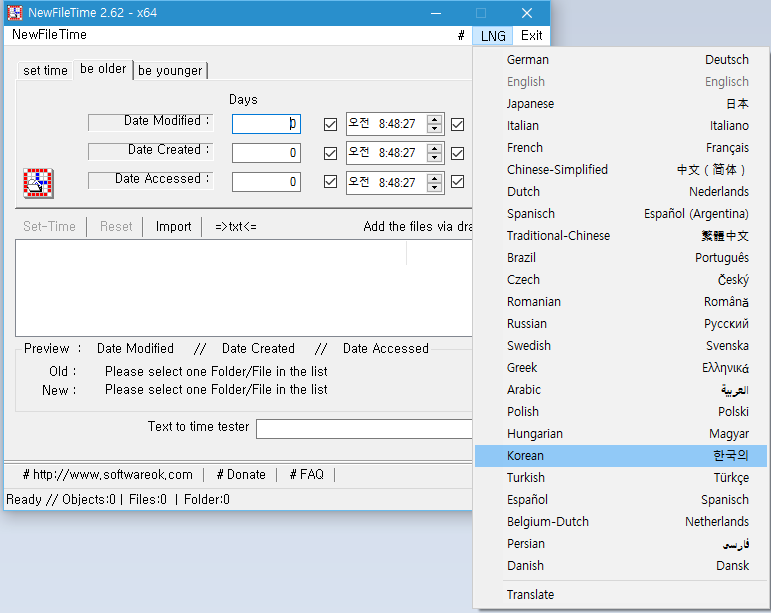This screenshot has height=613, width=771.
Task: Adjust the Date Created time spinner
Action: point(434,154)
